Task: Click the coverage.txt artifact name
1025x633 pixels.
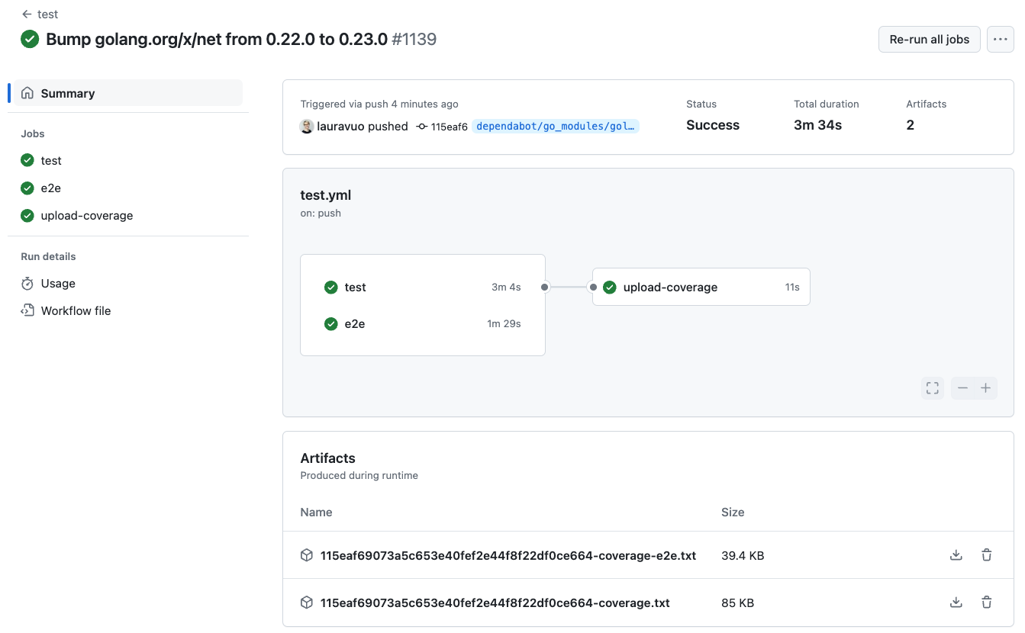Action: pos(495,603)
